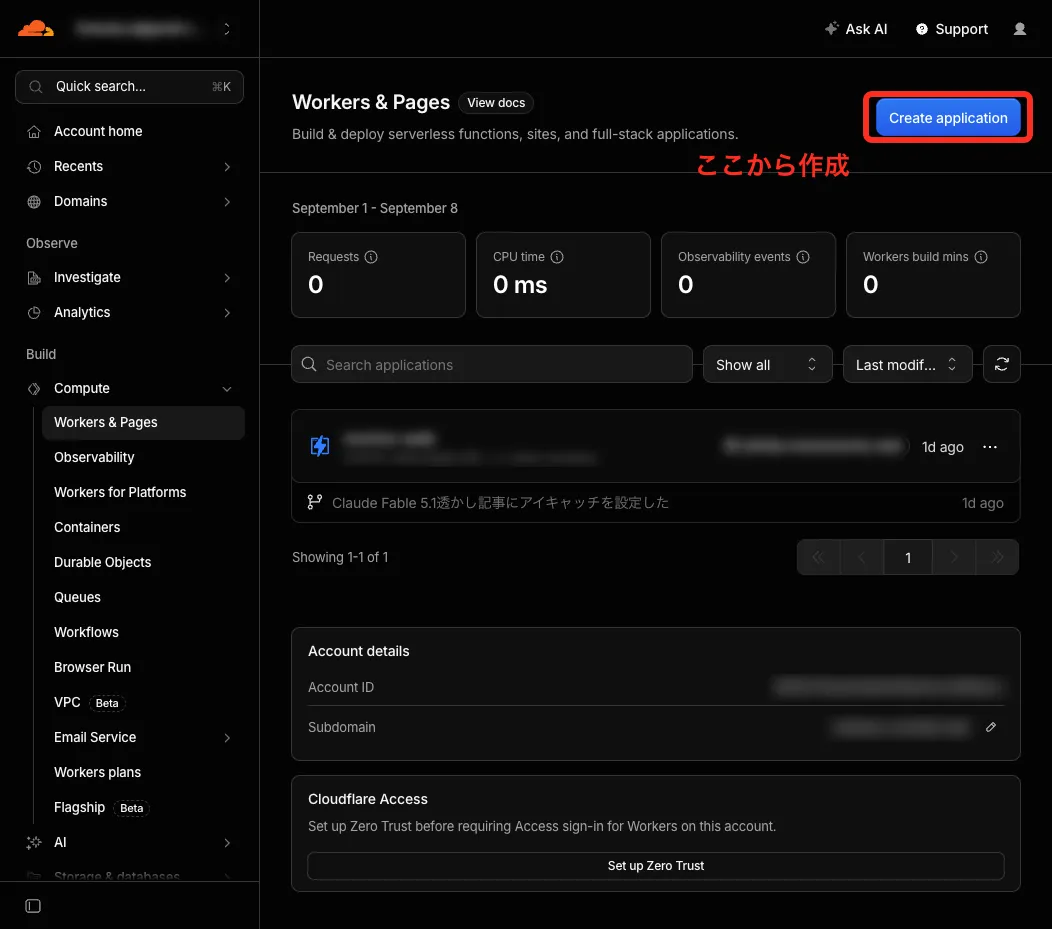The image size is (1052, 929).
Task: Click the Workers build mins info icon
Action: pyautogui.click(x=981, y=257)
